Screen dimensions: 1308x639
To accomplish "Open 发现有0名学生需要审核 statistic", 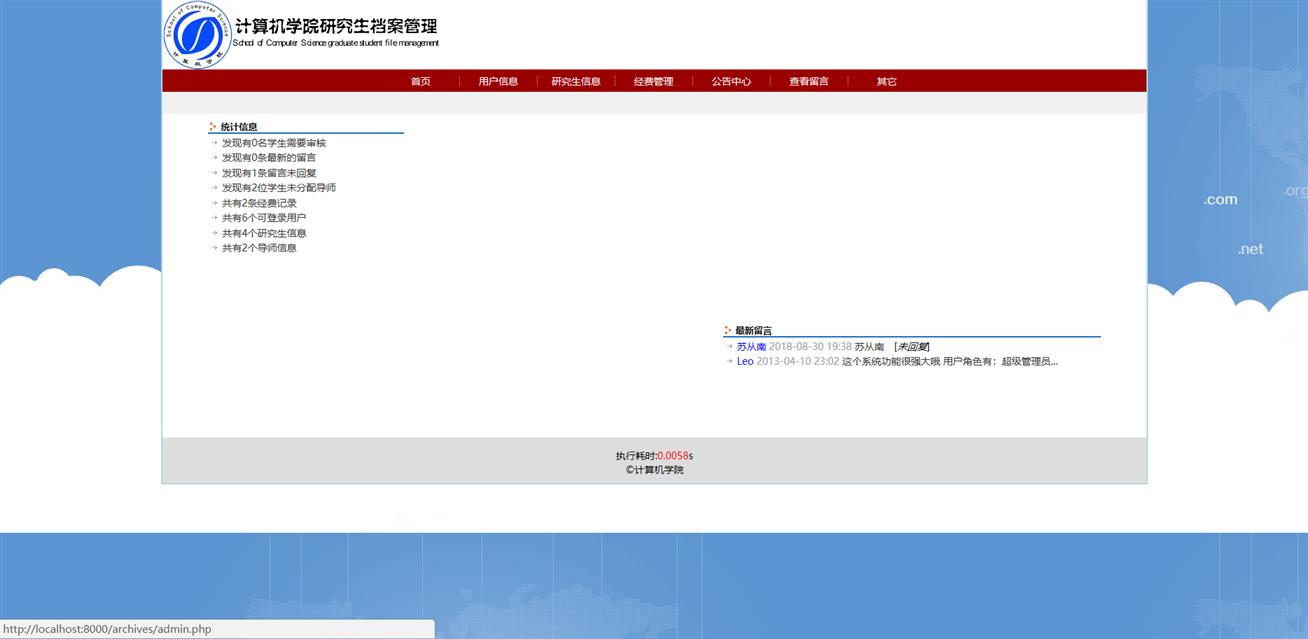I will (273, 143).
